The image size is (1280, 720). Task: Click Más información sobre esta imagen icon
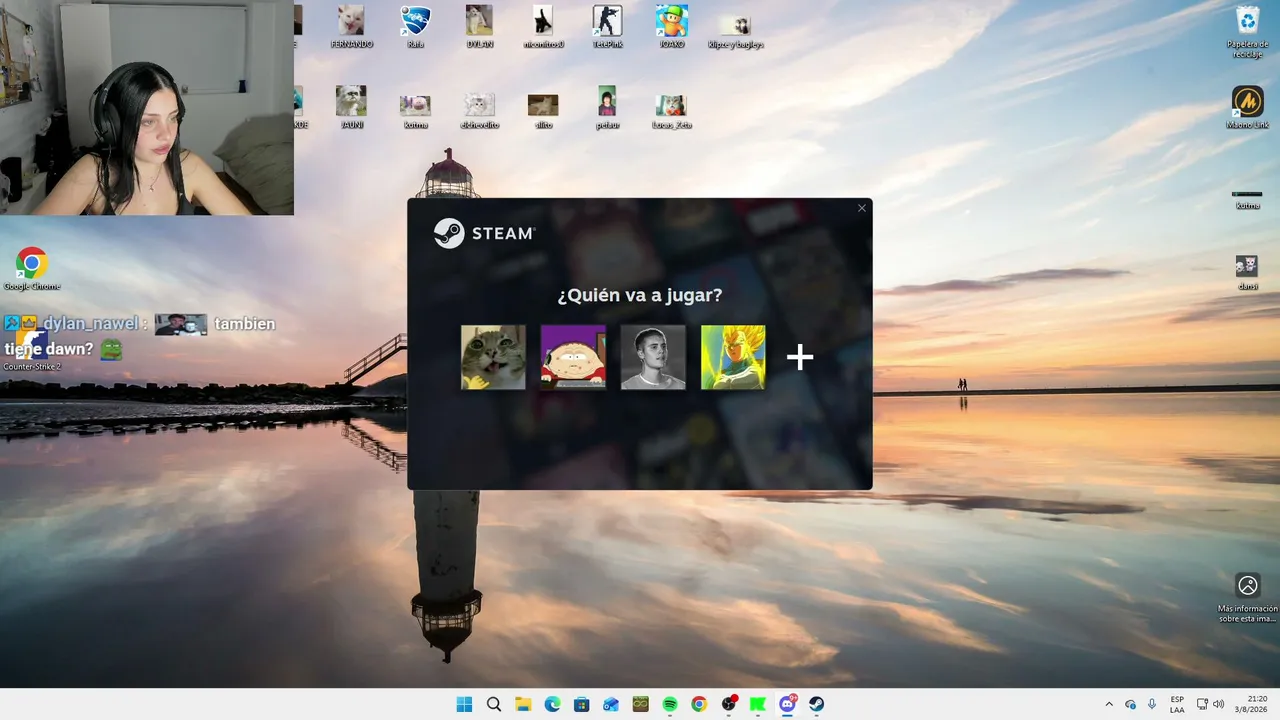(x=1247, y=597)
